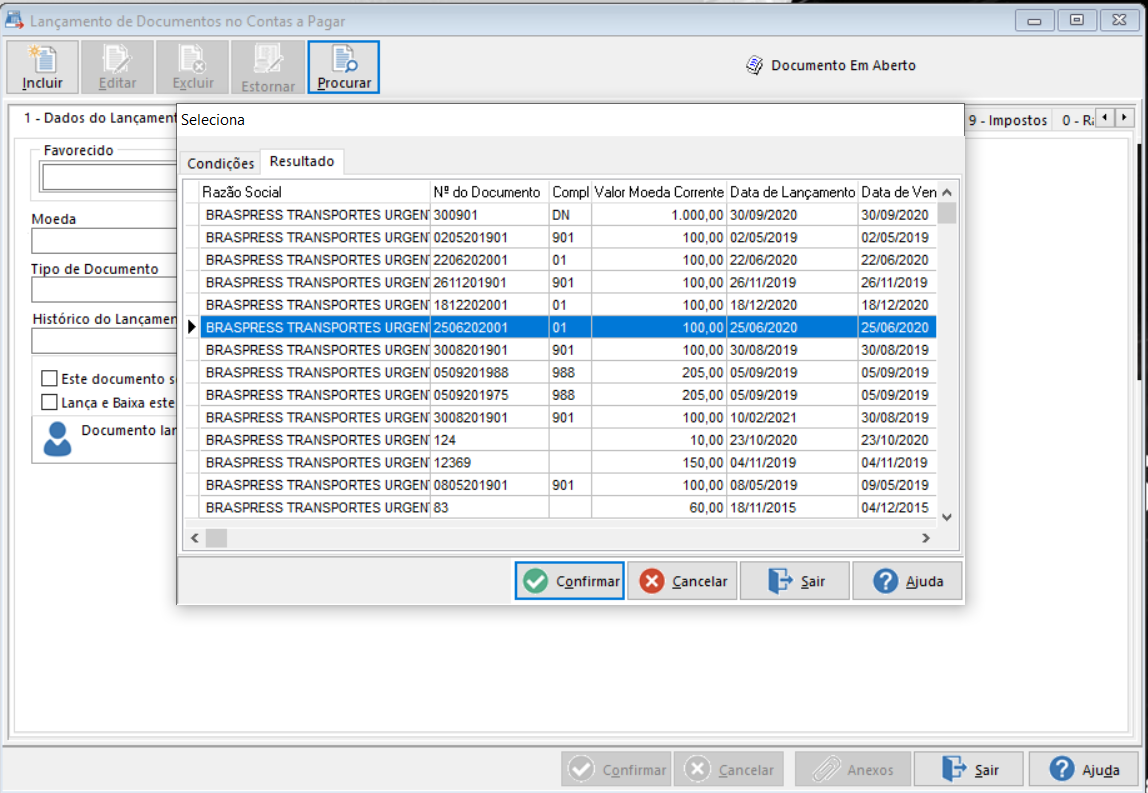Click Sair in the Seleciona dialog

(795, 581)
